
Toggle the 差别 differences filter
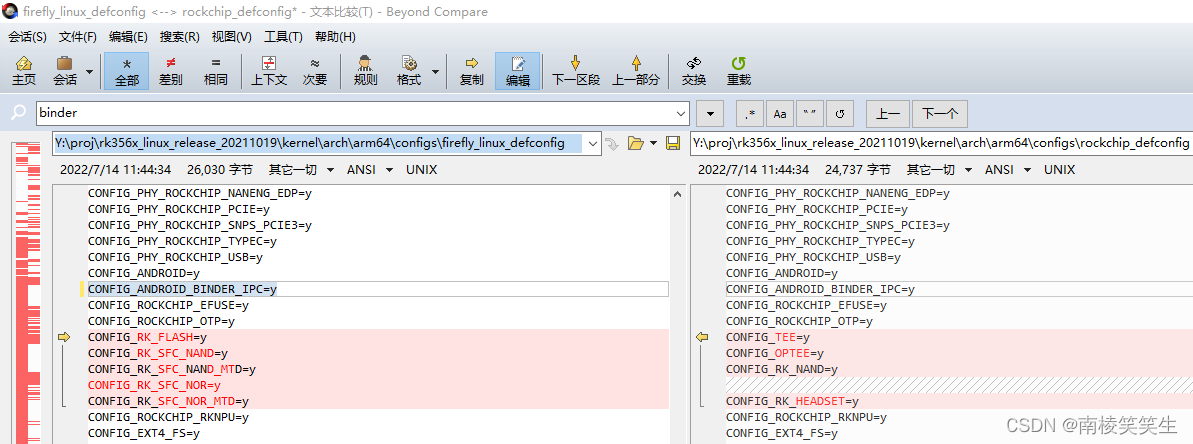pos(170,71)
